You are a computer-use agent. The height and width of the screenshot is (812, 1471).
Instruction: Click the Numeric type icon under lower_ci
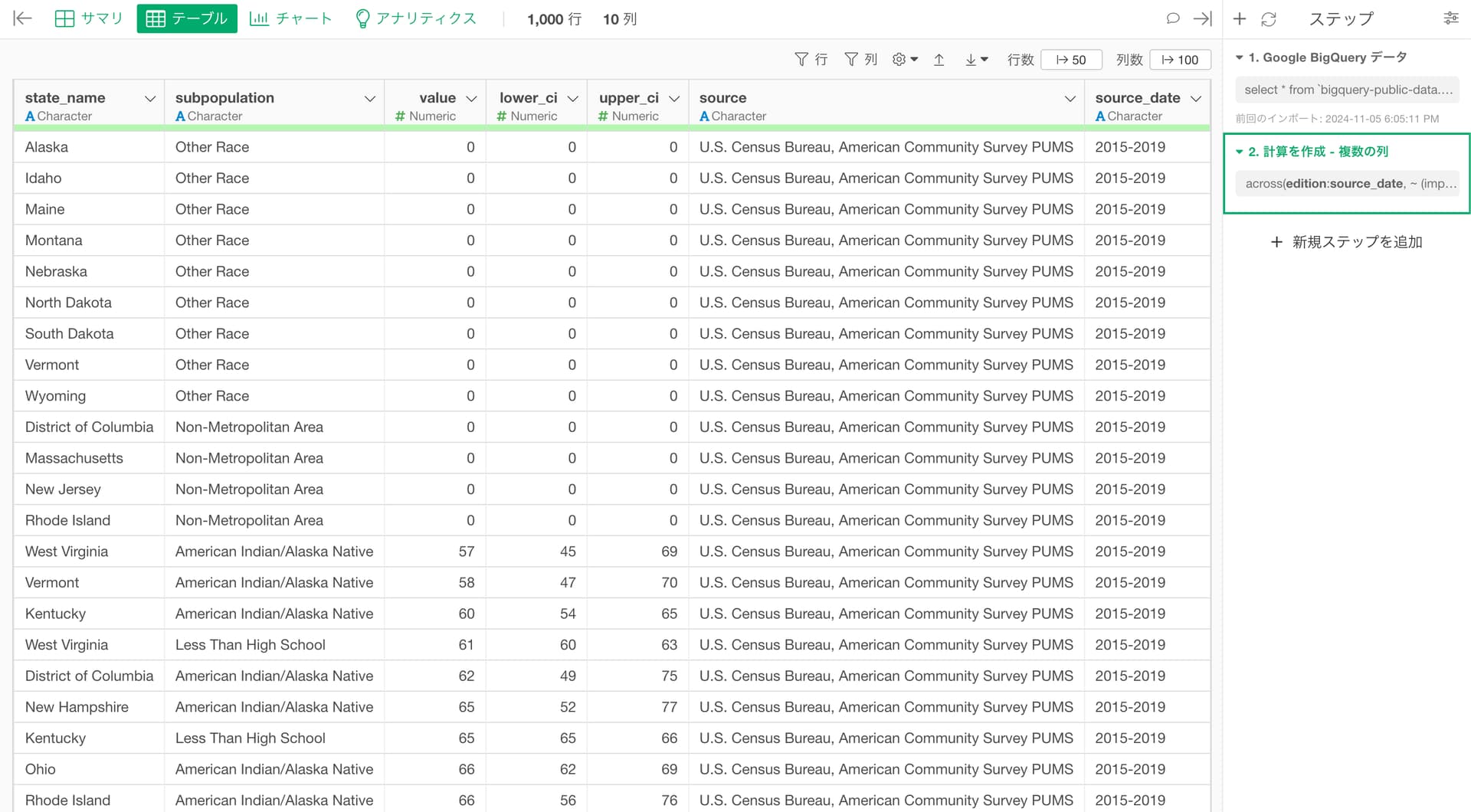click(502, 116)
